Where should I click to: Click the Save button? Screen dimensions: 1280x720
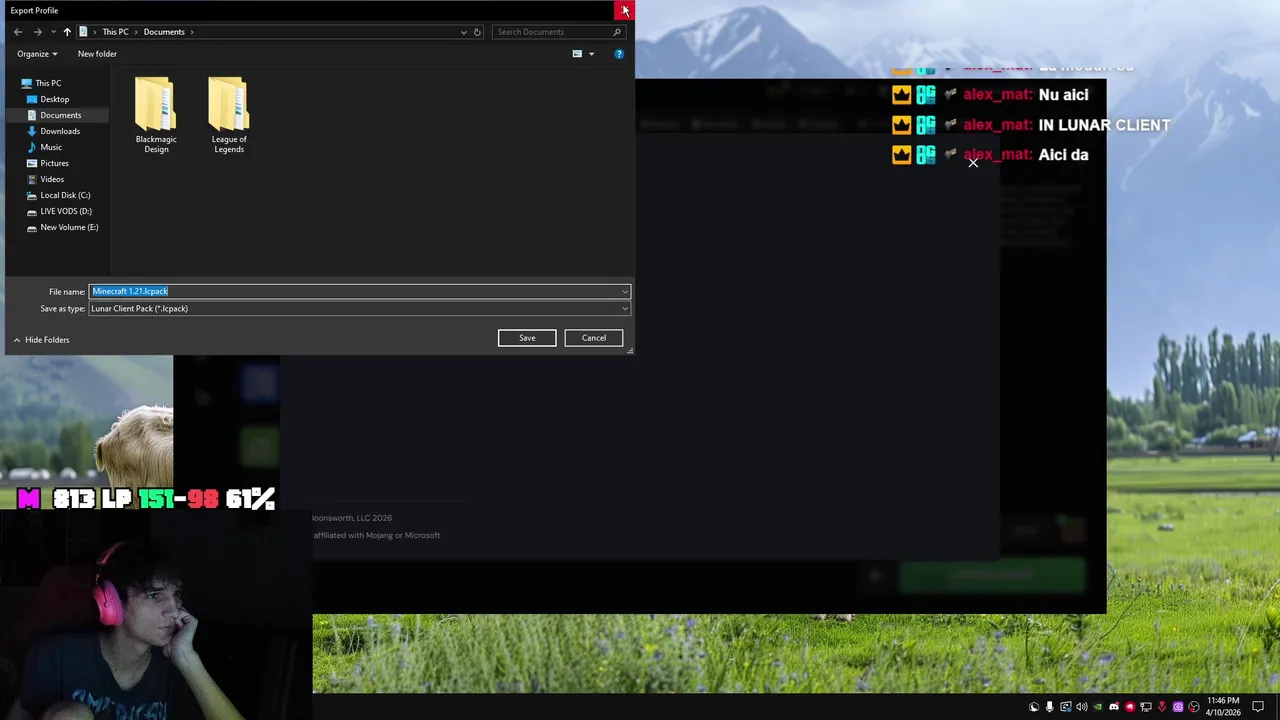point(527,338)
